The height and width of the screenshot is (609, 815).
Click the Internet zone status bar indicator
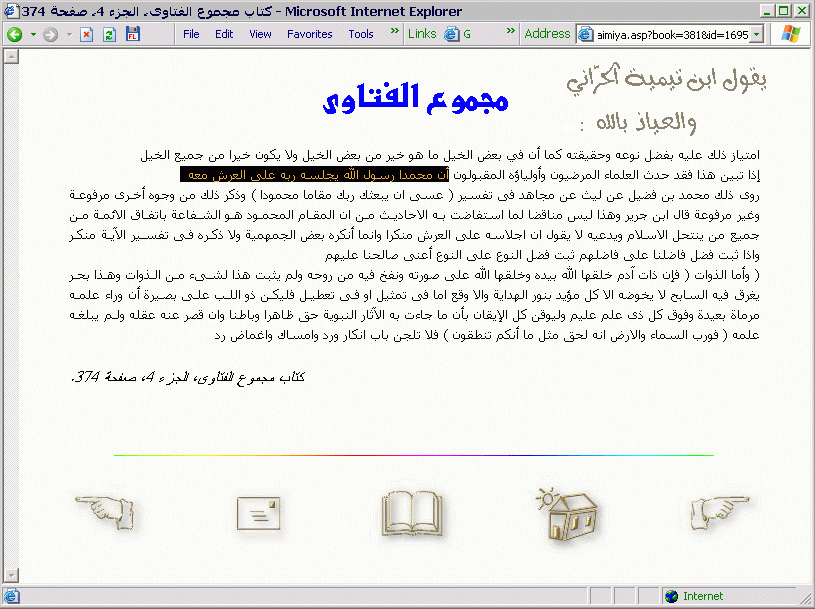[694, 596]
